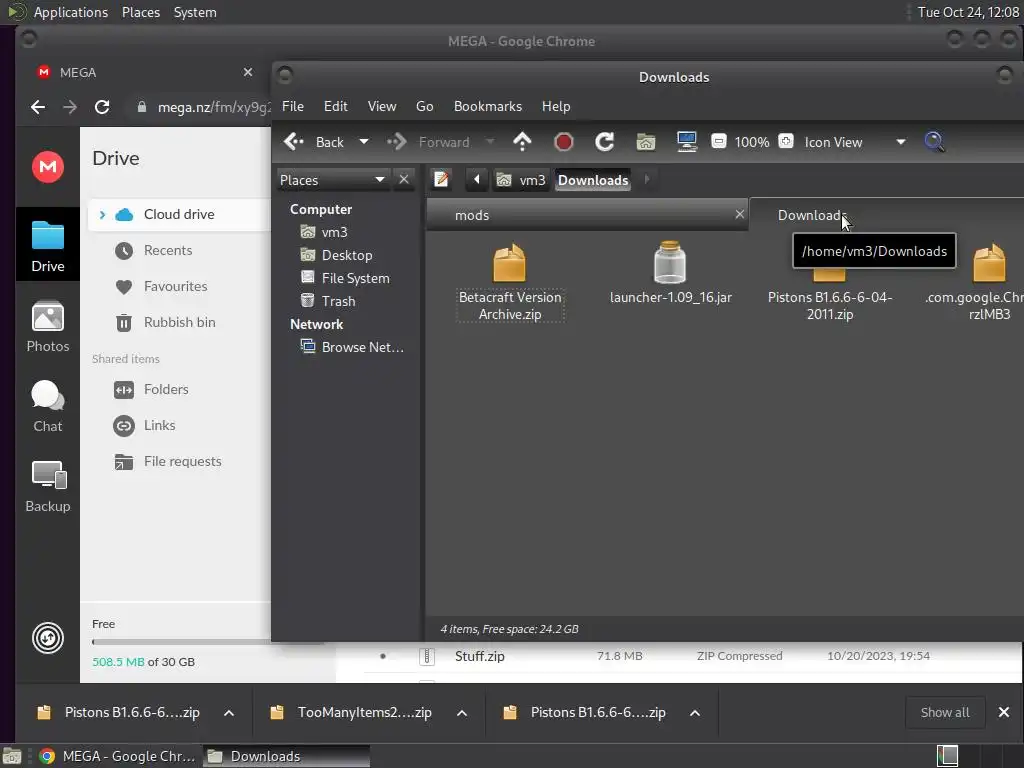Select launcher-1.09_16.jar file
1024x768 pixels.
[x=670, y=273]
